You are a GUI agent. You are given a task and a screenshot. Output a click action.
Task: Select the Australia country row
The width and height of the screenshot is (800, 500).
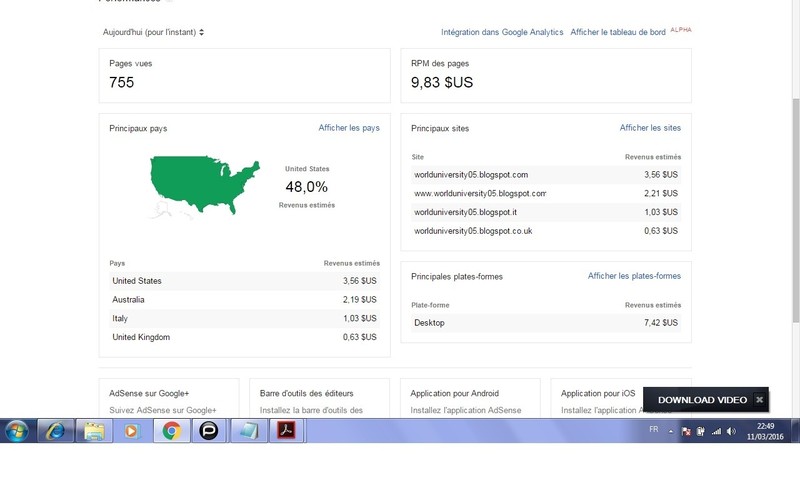pos(244,300)
